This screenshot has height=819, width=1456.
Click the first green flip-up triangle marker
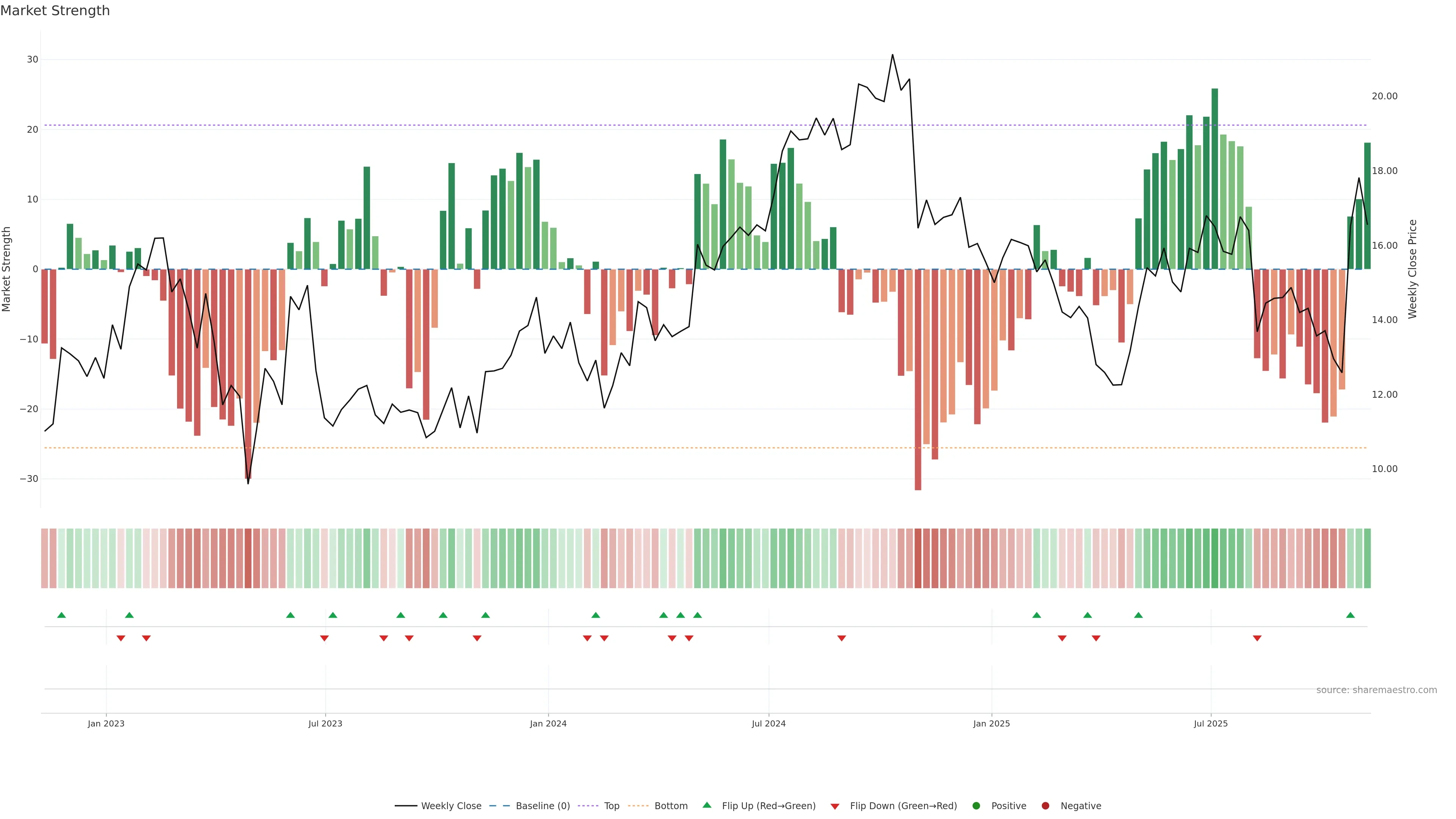[x=61, y=615]
